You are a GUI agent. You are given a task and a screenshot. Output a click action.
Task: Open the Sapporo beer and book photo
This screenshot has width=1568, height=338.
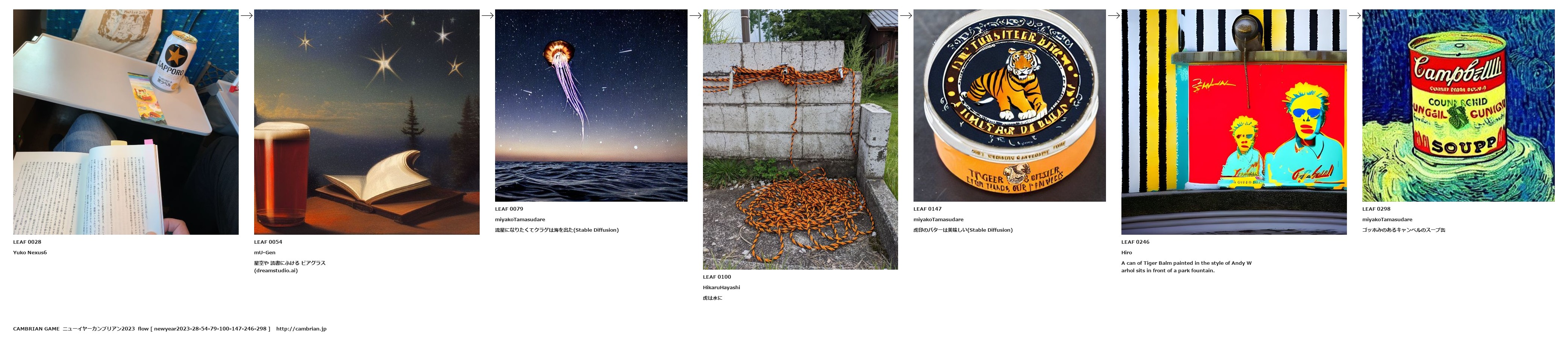pyautogui.click(x=126, y=122)
